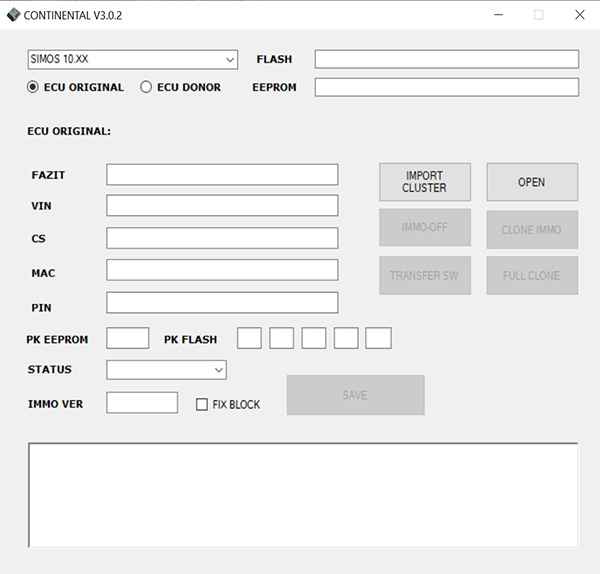Focus the PIN input field

pos(222,303)
